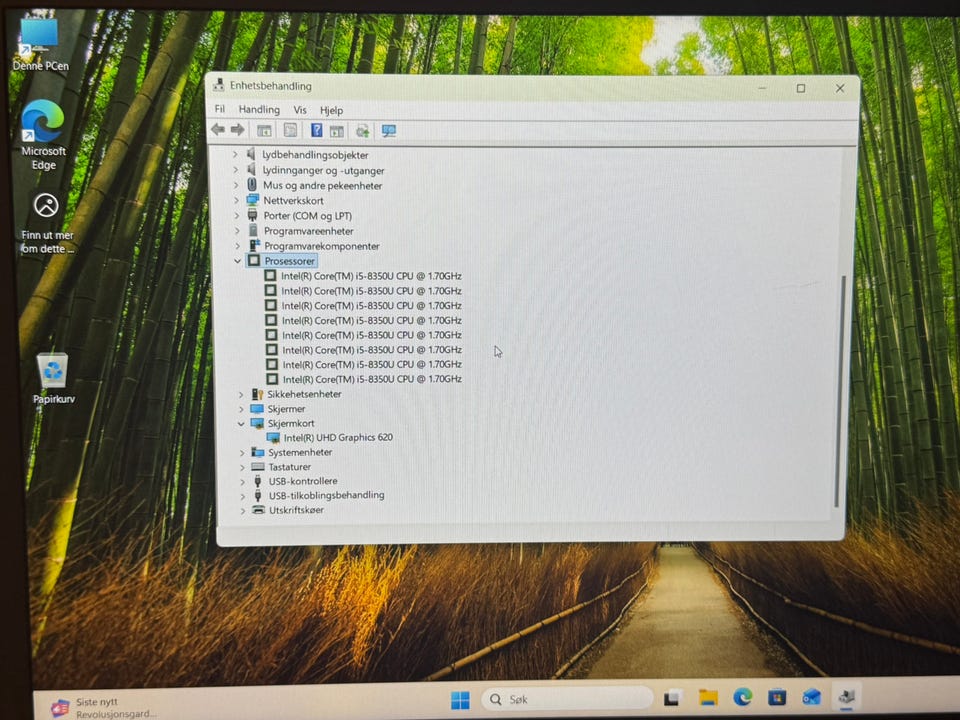This screenshot has width=960, height=720.
Task: Maximize the Enhetsbehandling window
Action: (x=801, y=89)
